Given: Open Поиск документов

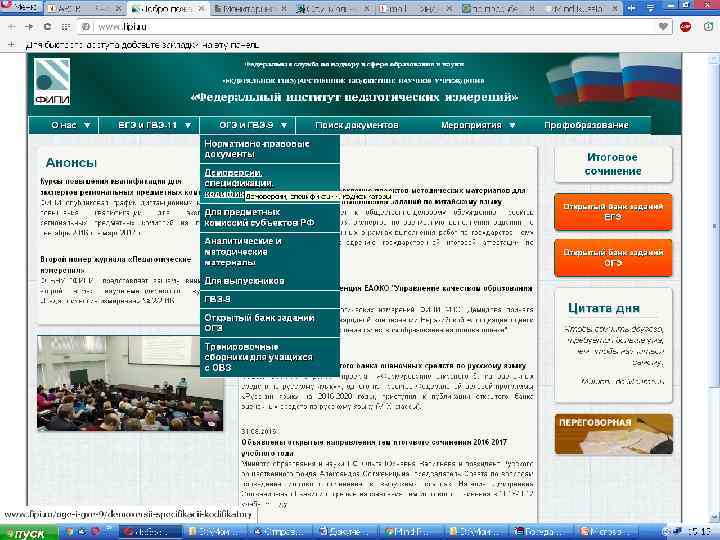Looking at the screenshot, I should coord(357,125).
